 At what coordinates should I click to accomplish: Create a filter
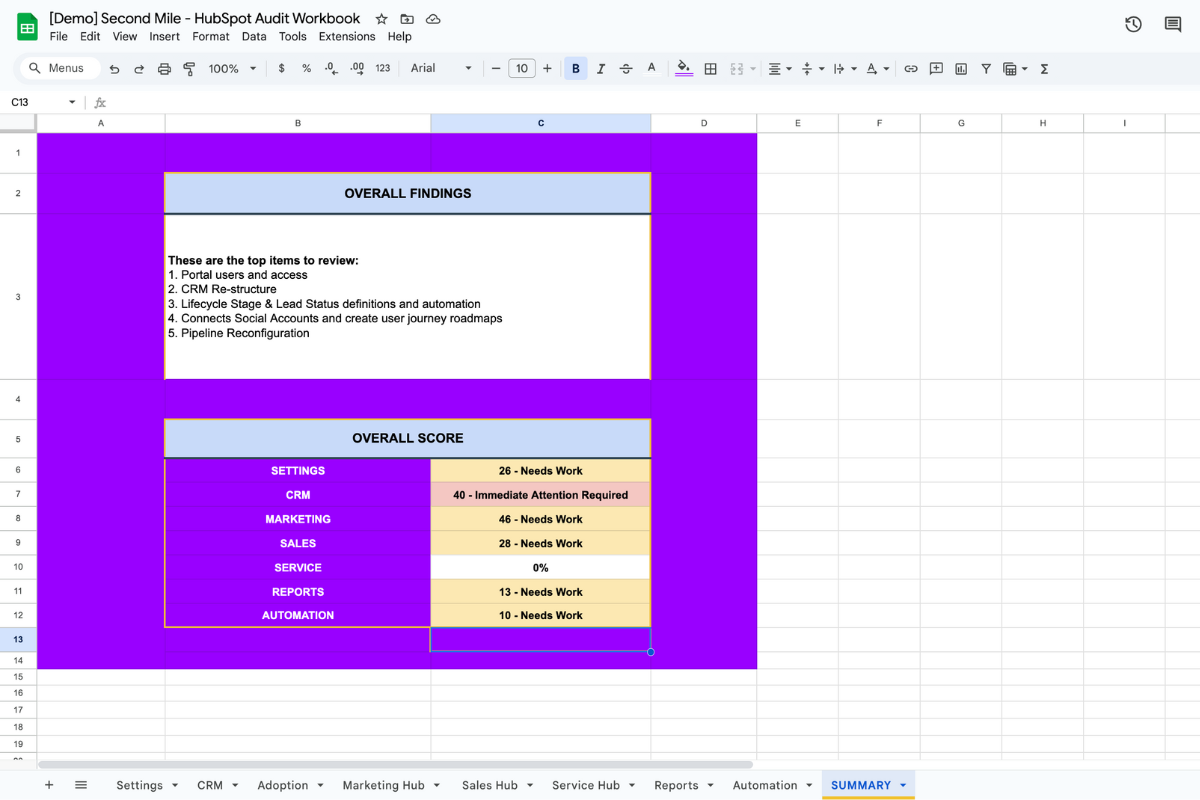pyautogui.click(x=986, y=69)
